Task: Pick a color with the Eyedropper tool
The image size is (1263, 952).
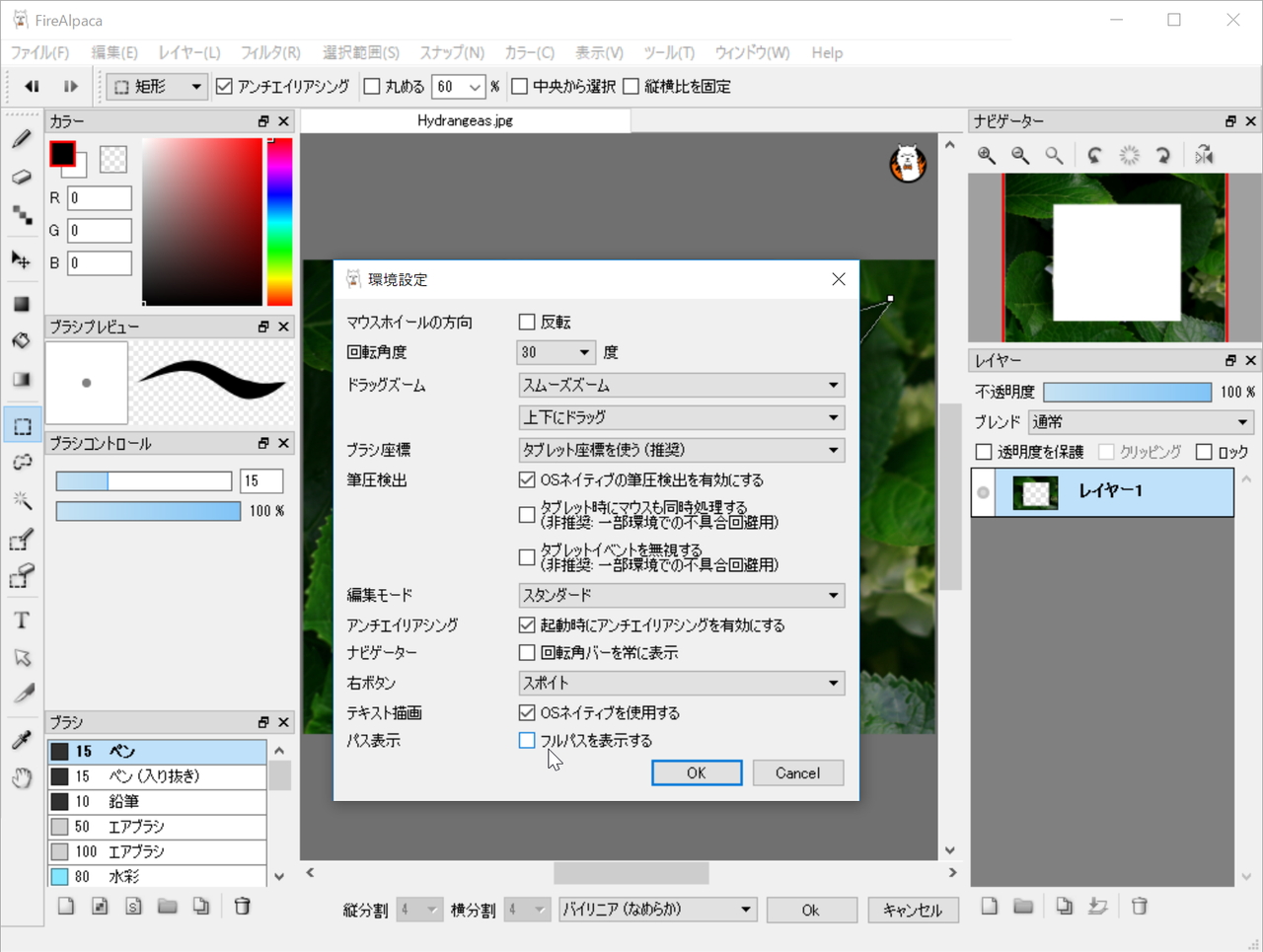Action: click(22, 738)
